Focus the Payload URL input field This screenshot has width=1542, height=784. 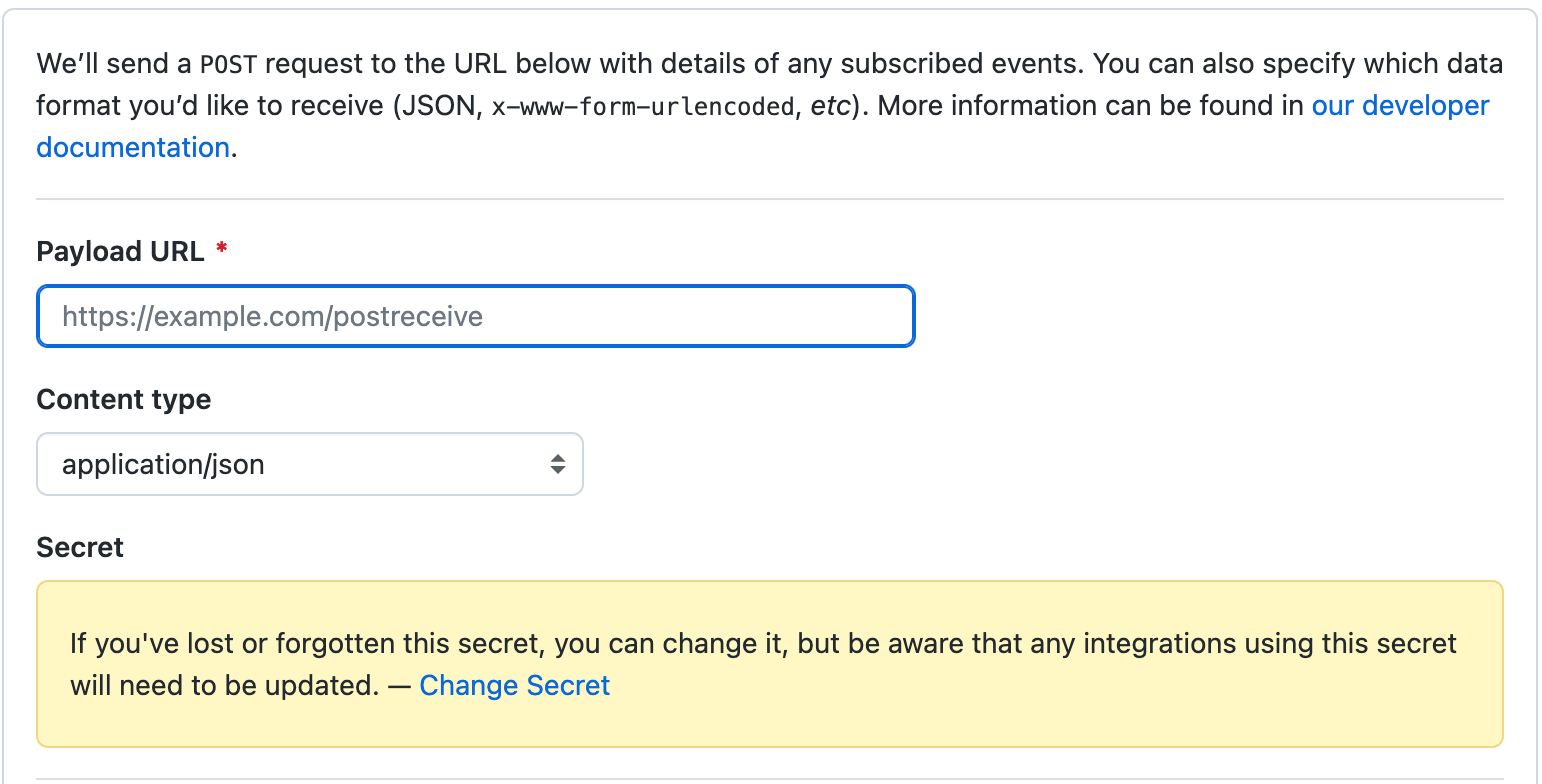tap(476, 317)
